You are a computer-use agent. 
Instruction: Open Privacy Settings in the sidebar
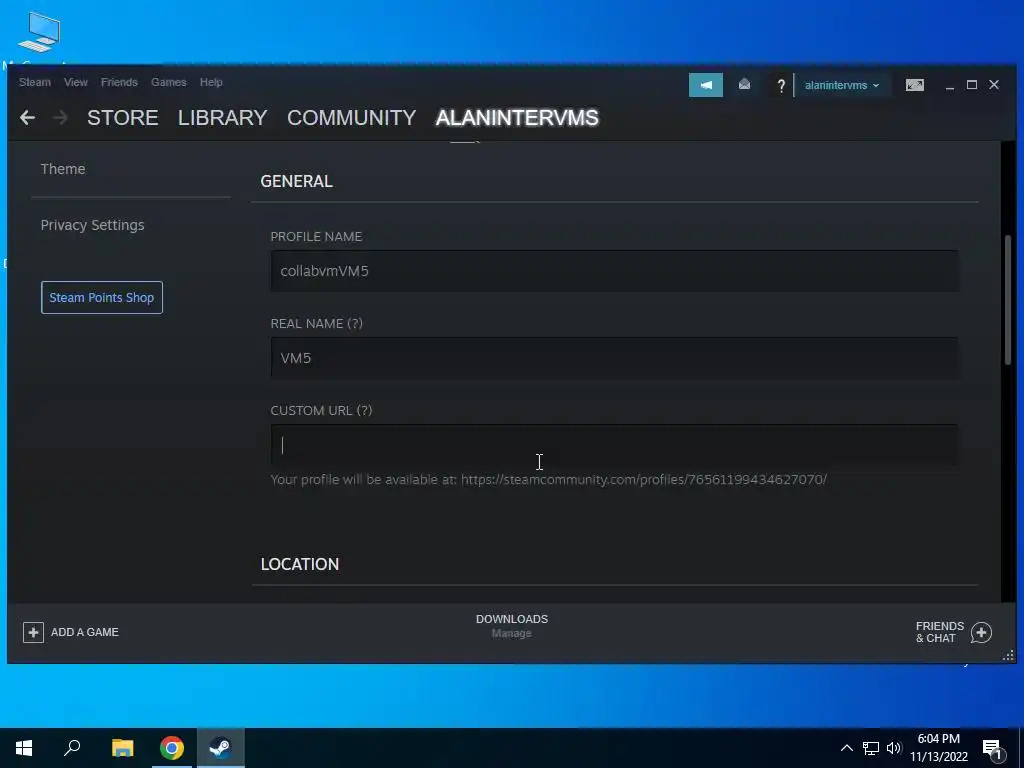(x=92, y=225)
